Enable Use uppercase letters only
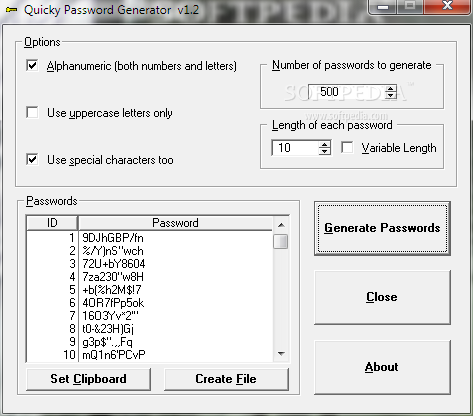The width and height of the screenshot is (473, 416). (32, 112)
